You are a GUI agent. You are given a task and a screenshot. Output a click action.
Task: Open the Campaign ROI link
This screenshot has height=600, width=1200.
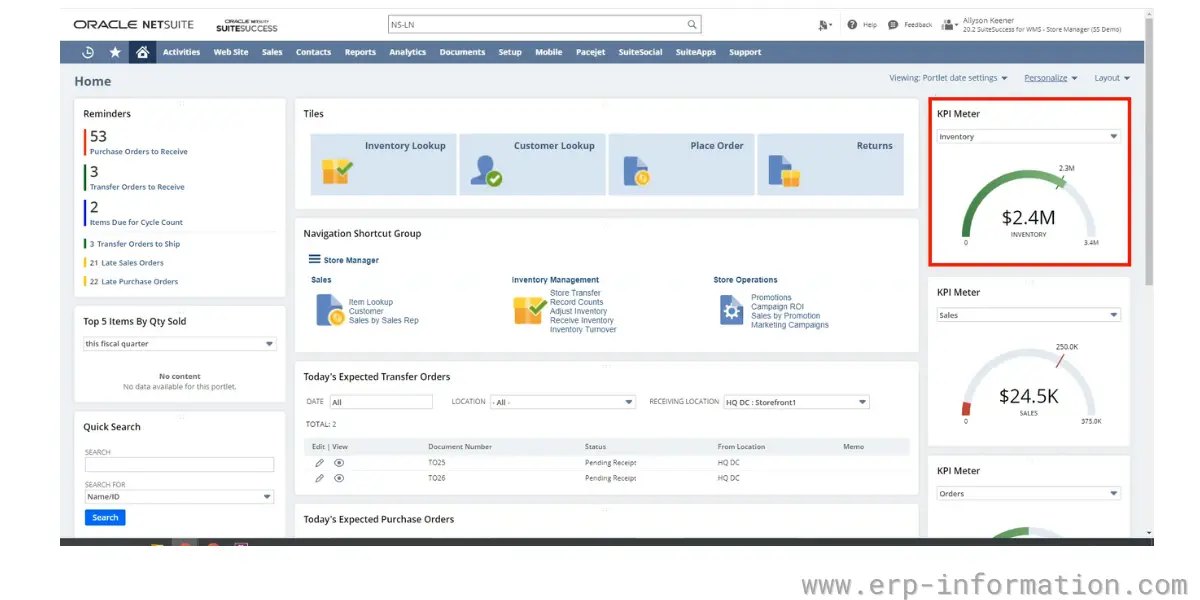777,307
